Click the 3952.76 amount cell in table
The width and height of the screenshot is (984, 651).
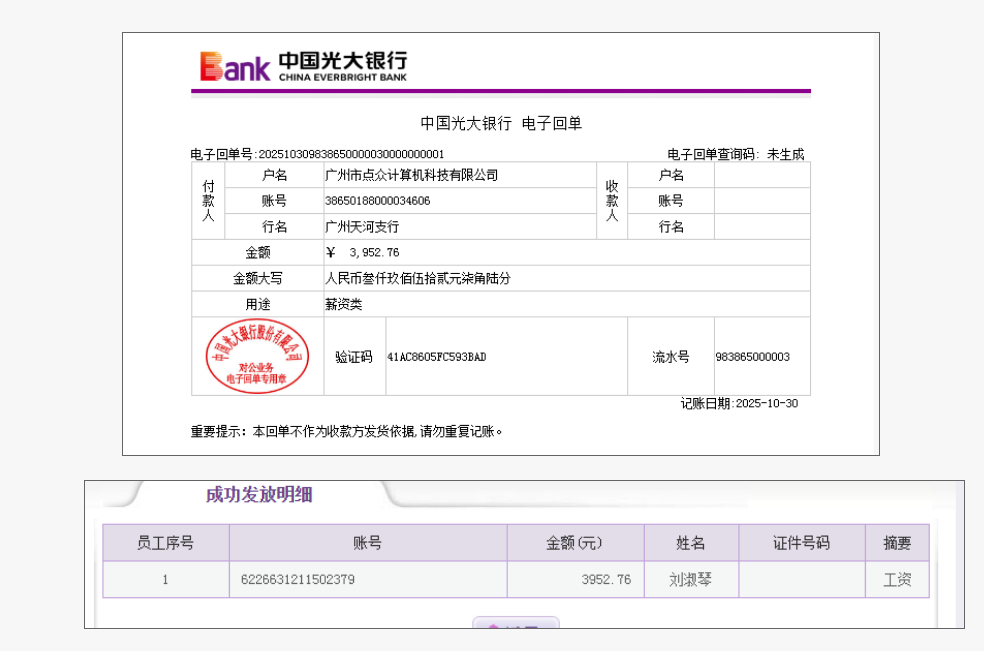[x=606, y=579]
